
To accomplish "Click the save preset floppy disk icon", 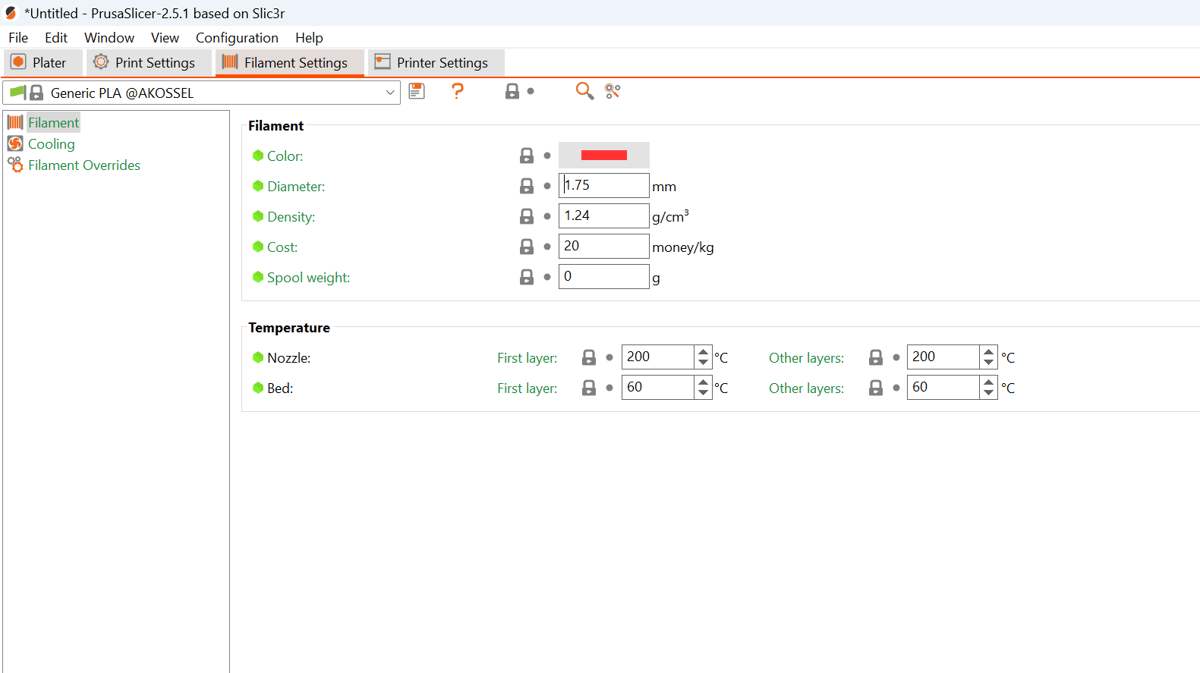I will point(417,91).
